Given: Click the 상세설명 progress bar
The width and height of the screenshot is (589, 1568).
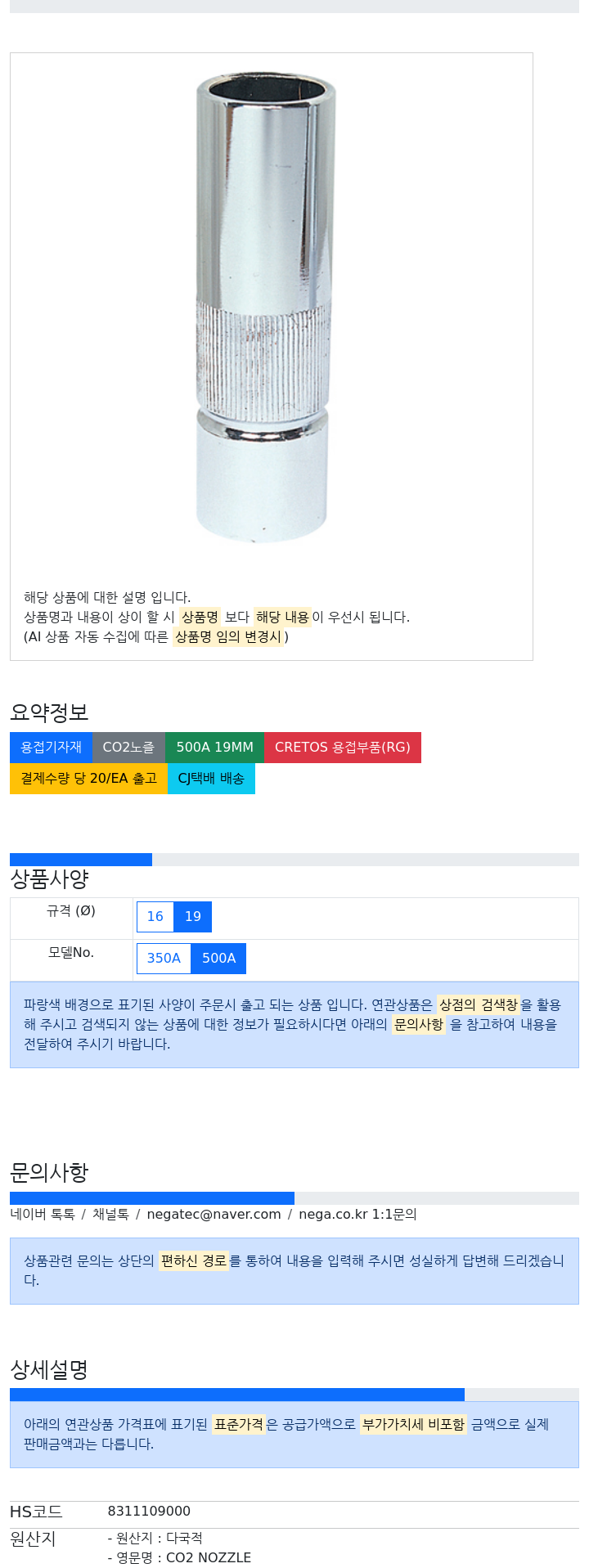Looking at the screenshot, I should click(x=294, y=1395).
